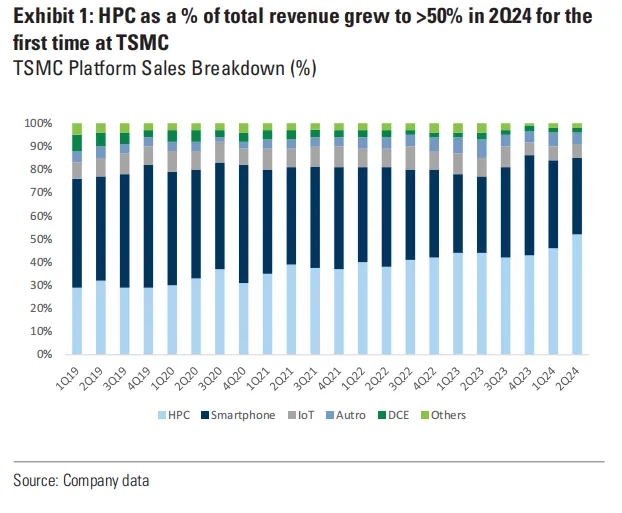Click the 1Q20 x-axis label
The height and width of the screenshot is (513, 622).
tap(163, 379)
